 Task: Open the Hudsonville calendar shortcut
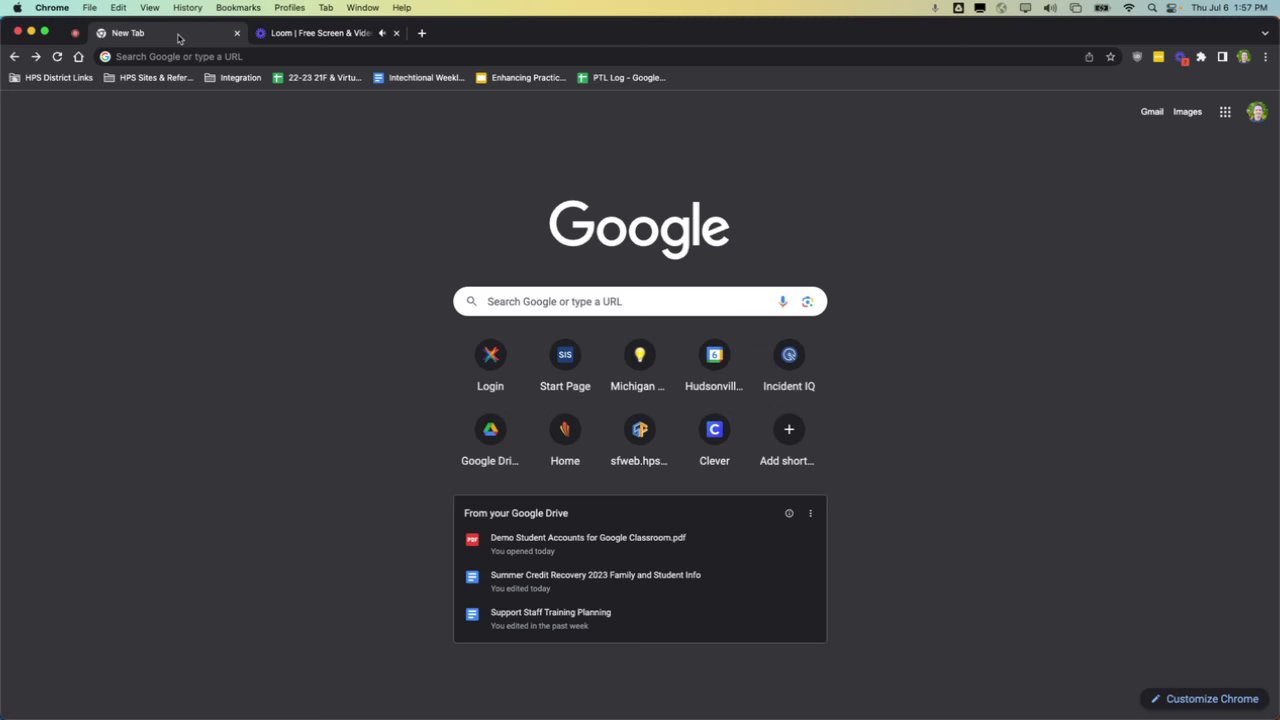714,367
